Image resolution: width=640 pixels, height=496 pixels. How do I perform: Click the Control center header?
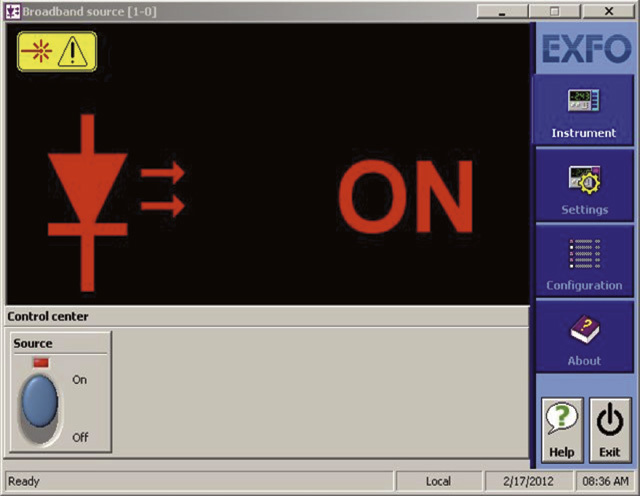point(48,317)
